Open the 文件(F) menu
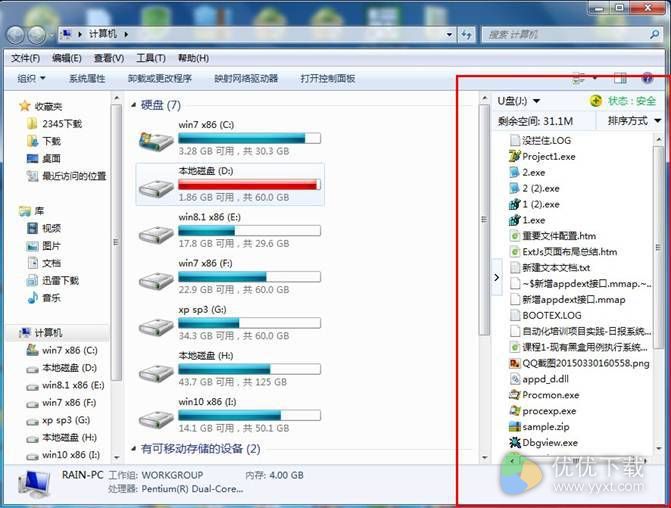The width and height of the screenshot is (671, 508). pos(25,58)
